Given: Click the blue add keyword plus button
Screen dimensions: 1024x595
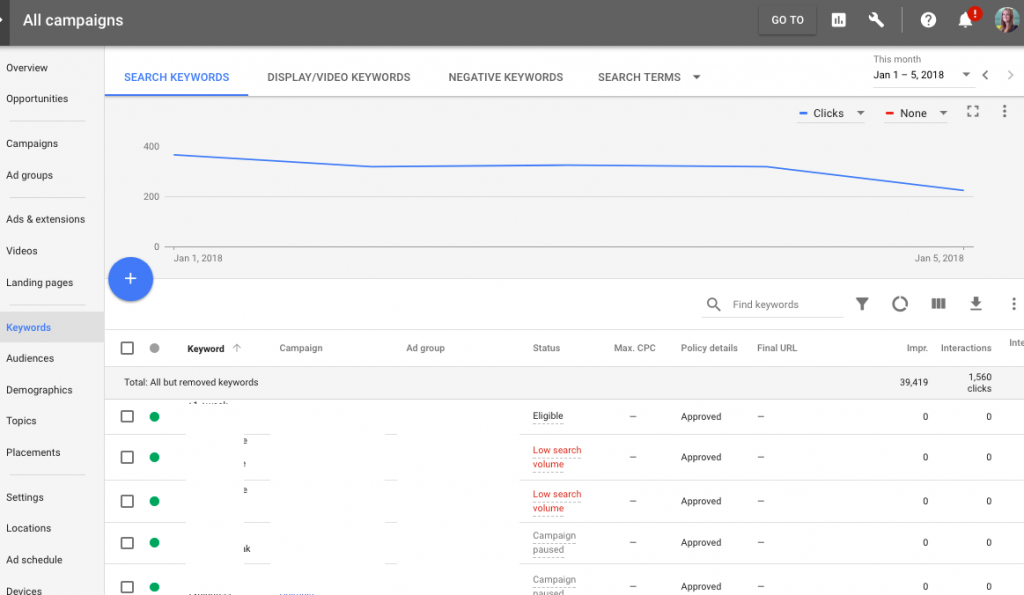Looking at the screenshot, I should point(130,279).
